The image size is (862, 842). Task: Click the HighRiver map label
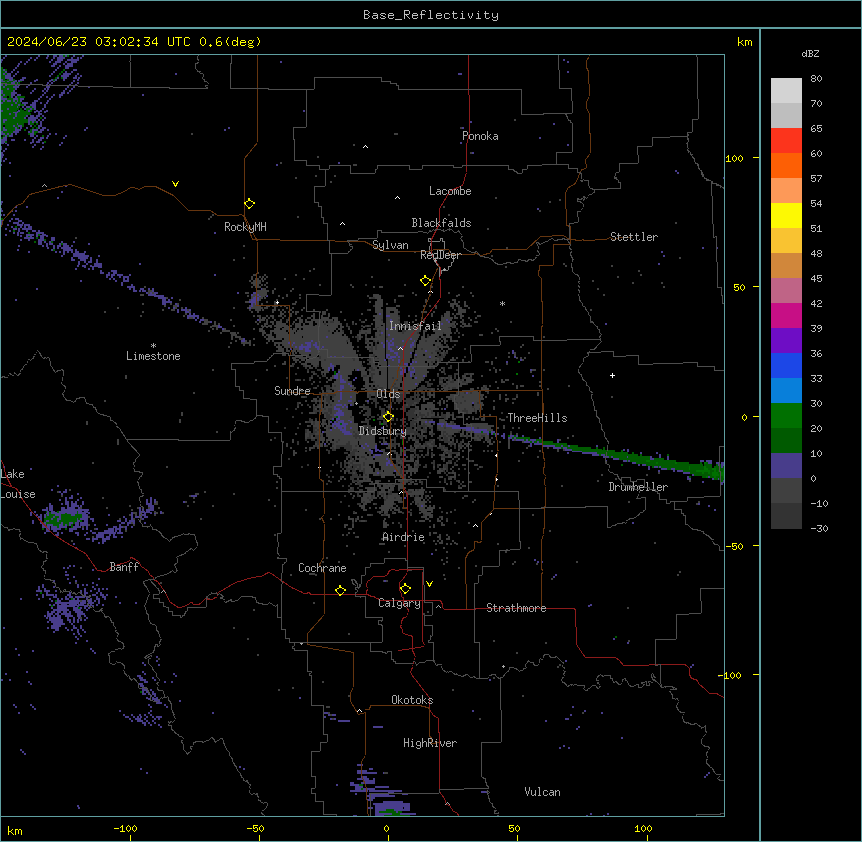click(x=430, y=743)
